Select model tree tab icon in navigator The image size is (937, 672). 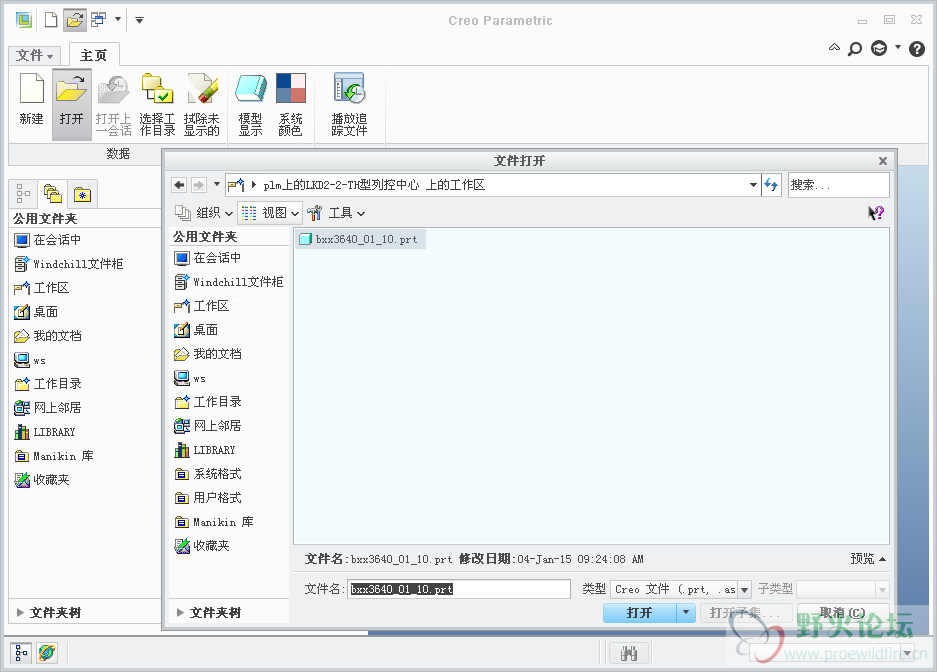(x=23, y=194)
